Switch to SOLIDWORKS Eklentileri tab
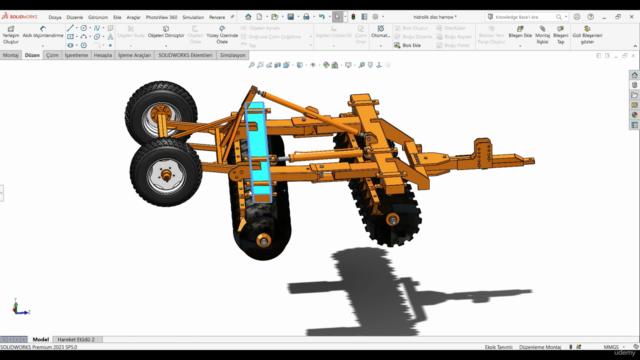The height and width of the screenshot is (360, 640). (x=185, y=55)
